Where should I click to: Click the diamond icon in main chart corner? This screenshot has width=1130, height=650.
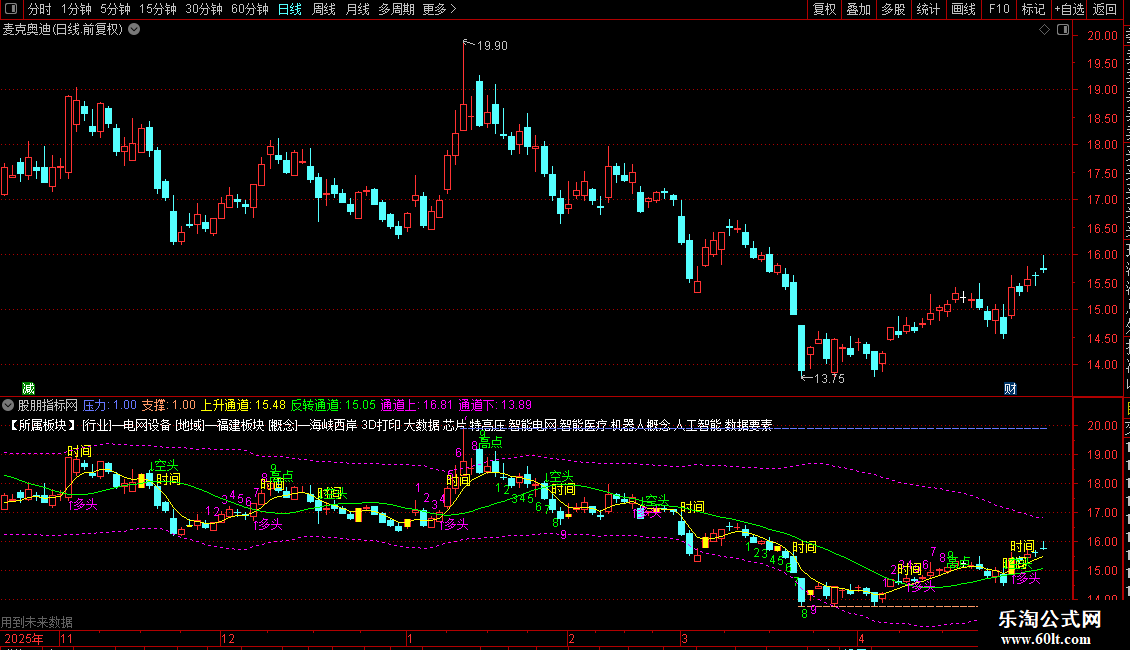point(1044,30)
